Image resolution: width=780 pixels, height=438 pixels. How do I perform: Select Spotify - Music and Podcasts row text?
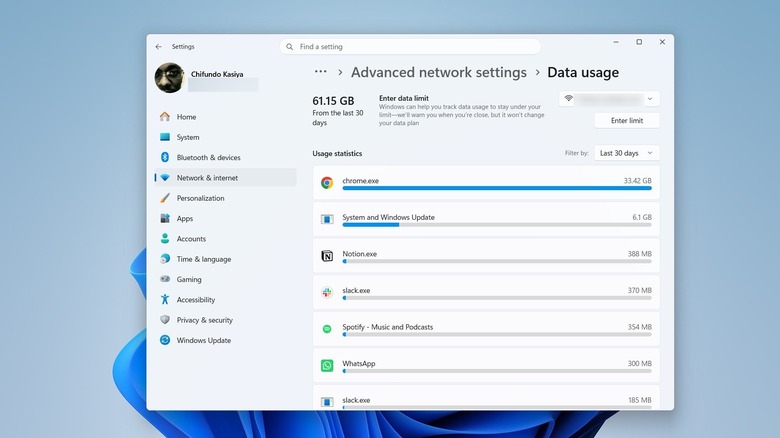click(388, 327)
